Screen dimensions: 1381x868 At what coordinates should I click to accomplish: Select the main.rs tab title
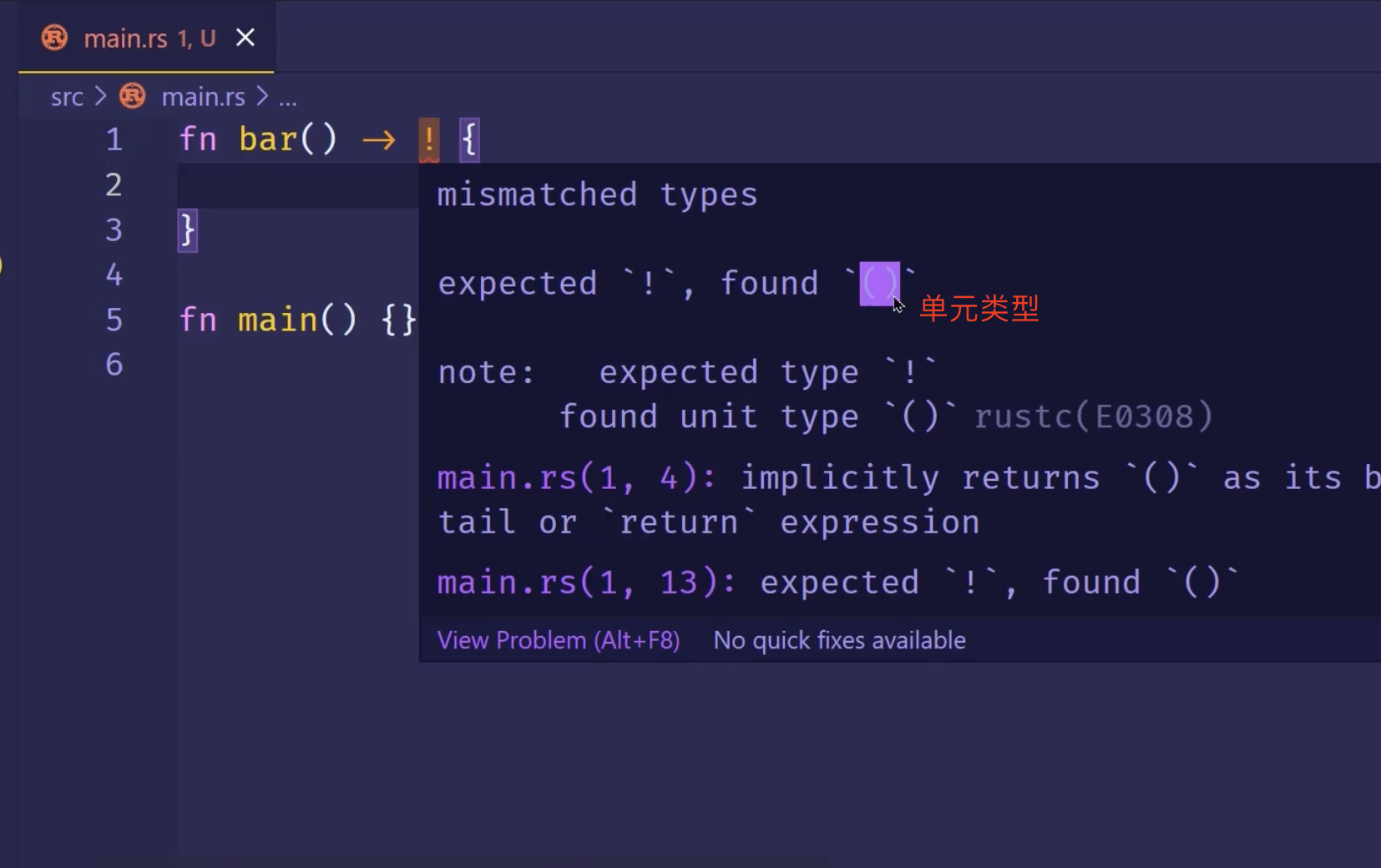click(x=125, y=38)
